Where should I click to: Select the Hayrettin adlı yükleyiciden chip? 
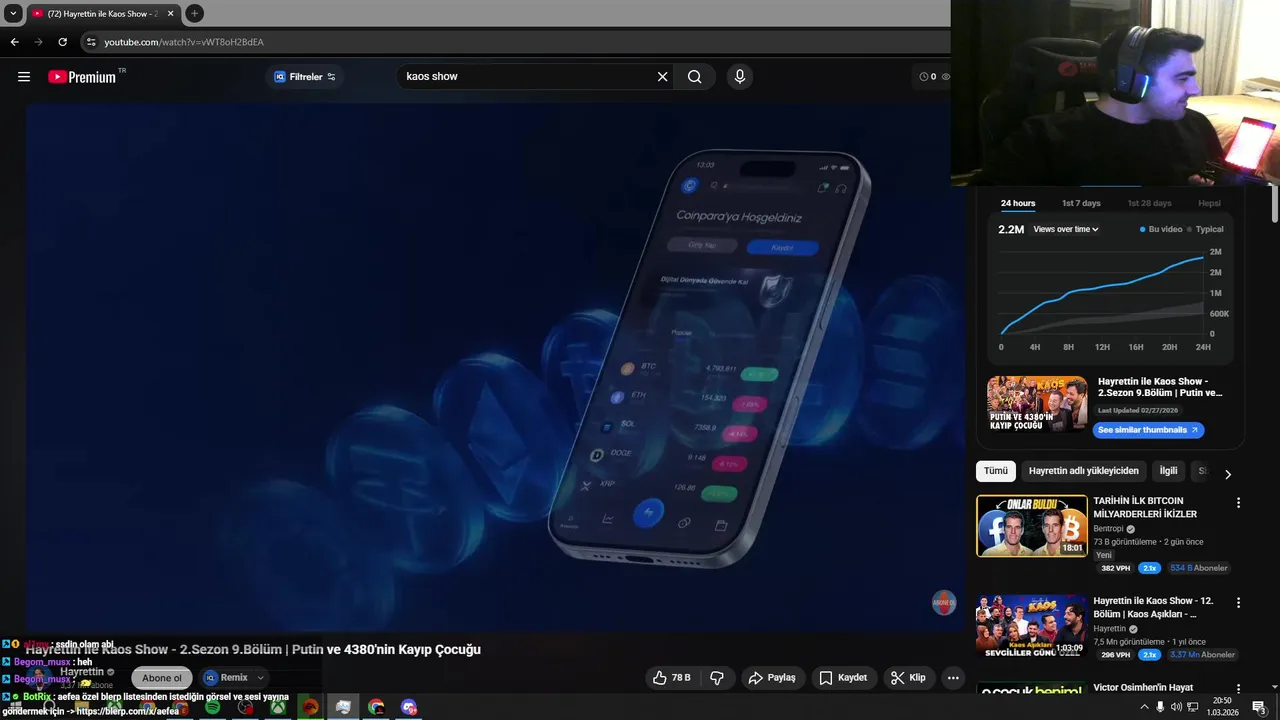pyautogui.click(x=1084, y=471)
